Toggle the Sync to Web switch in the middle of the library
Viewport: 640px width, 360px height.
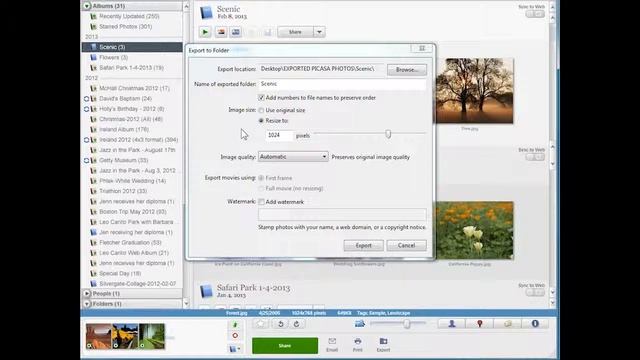click(x=535, y=157)
